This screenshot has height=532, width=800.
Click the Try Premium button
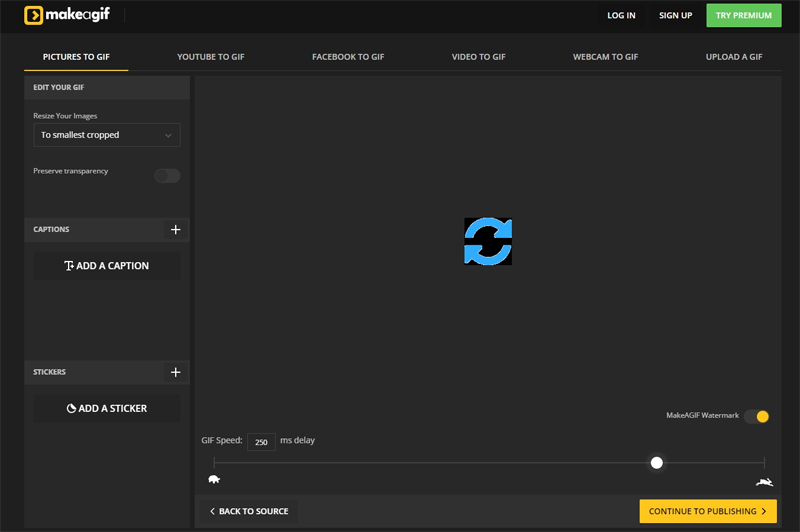click(x=743, y=15)
